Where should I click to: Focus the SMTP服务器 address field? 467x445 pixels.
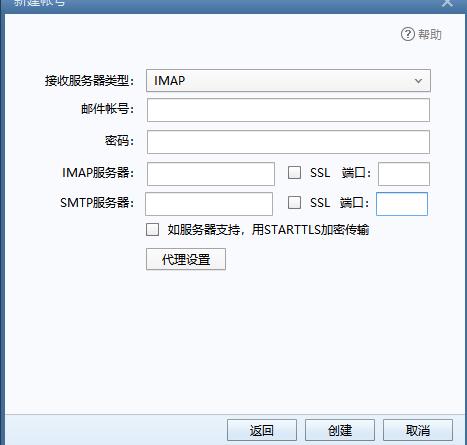209,204
